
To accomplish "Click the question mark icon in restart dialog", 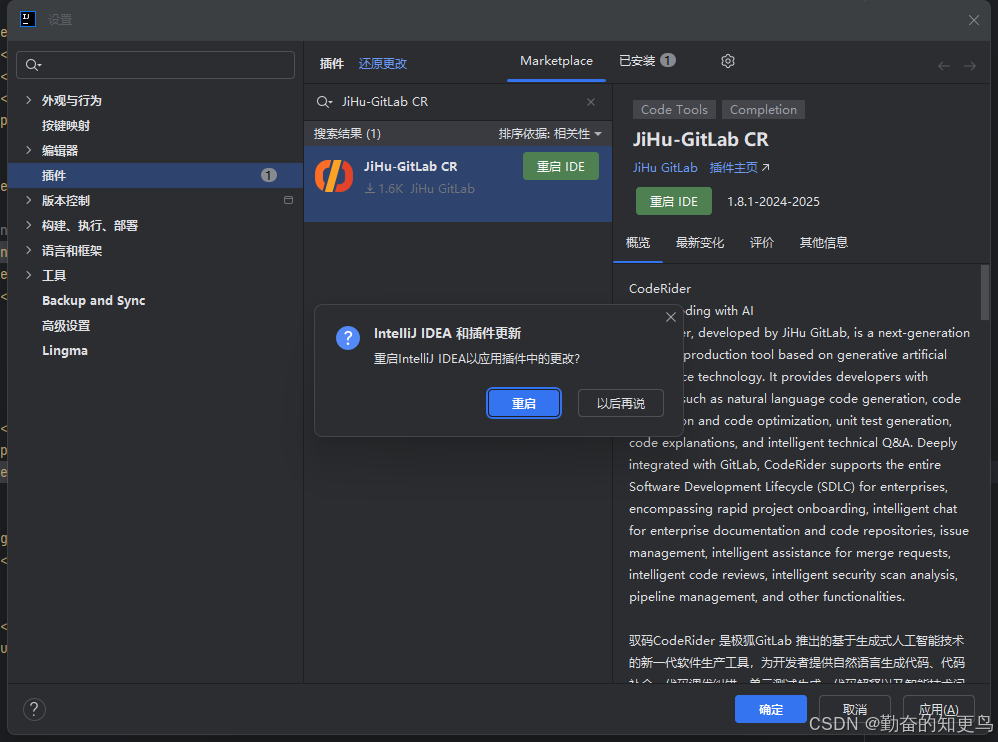I will 348,338.
